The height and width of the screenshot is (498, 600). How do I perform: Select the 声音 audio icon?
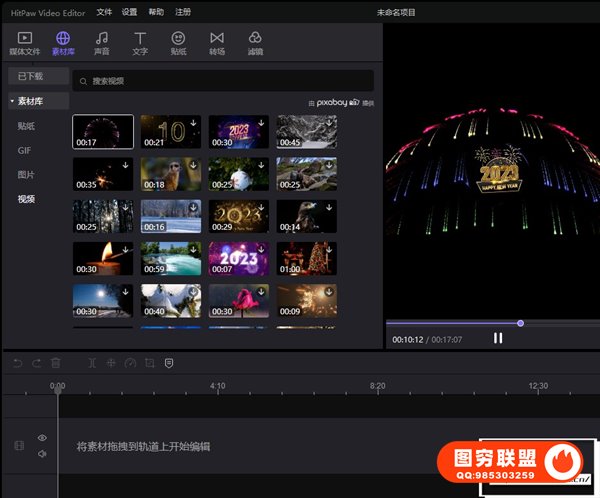pos(102,42)
